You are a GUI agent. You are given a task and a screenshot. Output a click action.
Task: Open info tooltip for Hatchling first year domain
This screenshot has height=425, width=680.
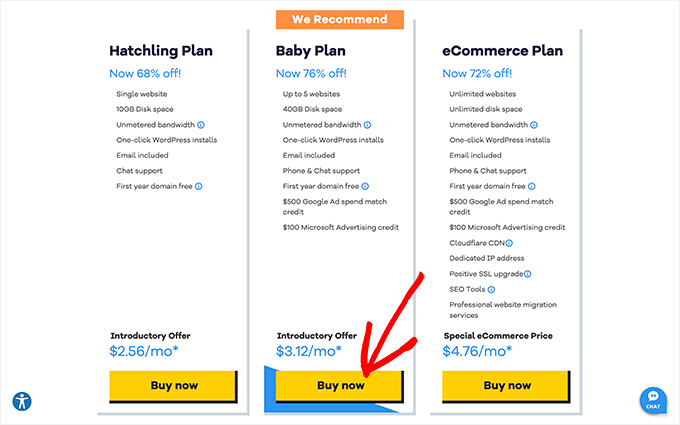pyautogui.click(x=199, y=186)
